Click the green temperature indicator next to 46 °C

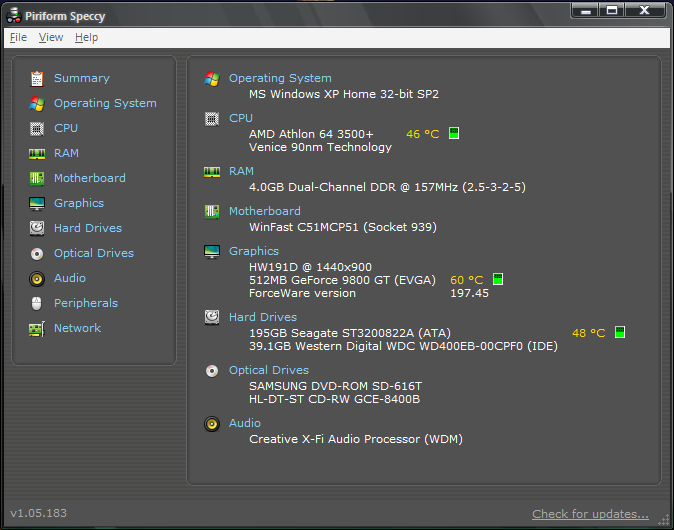coord(454,133)
